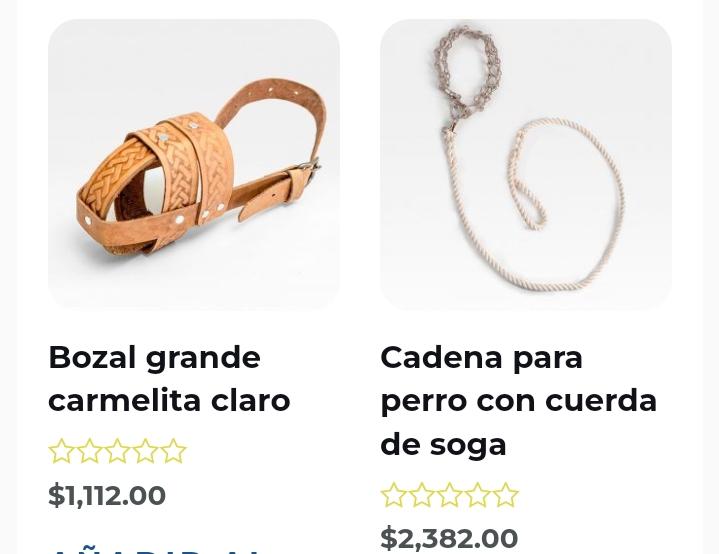Open Cadena para perro con cuerda title

(x=519, y=400)
